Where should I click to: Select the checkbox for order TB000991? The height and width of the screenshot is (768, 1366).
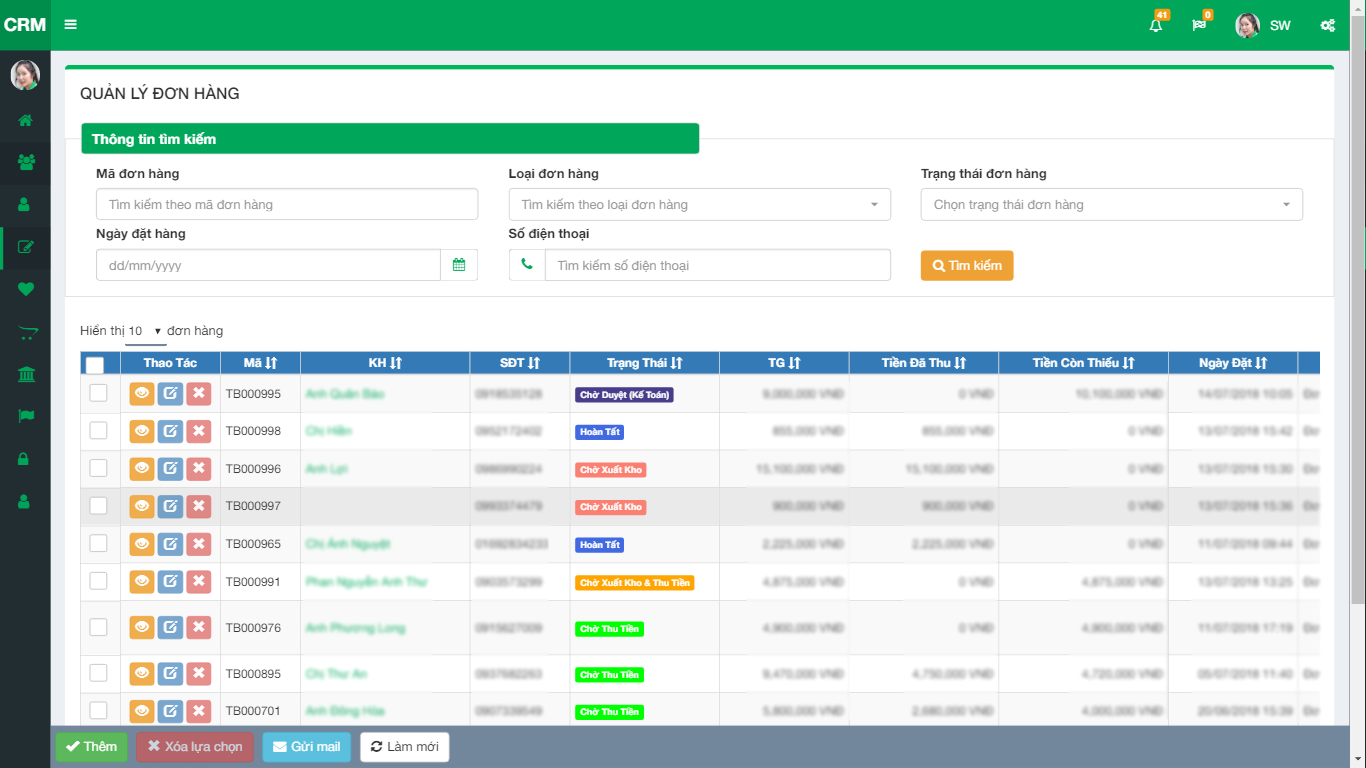click(98, 581)
